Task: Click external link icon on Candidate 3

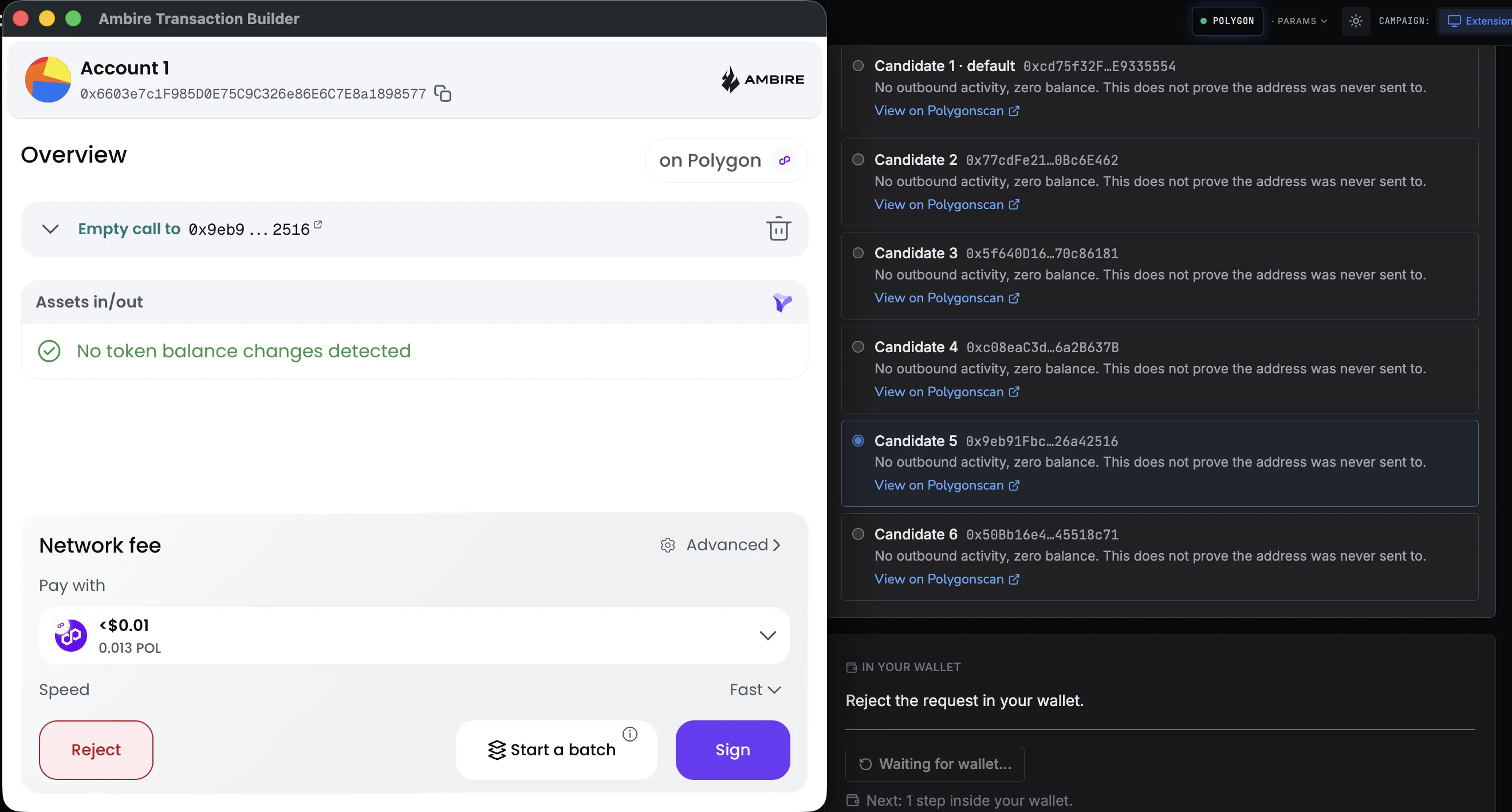Action: pos(1014,298)
